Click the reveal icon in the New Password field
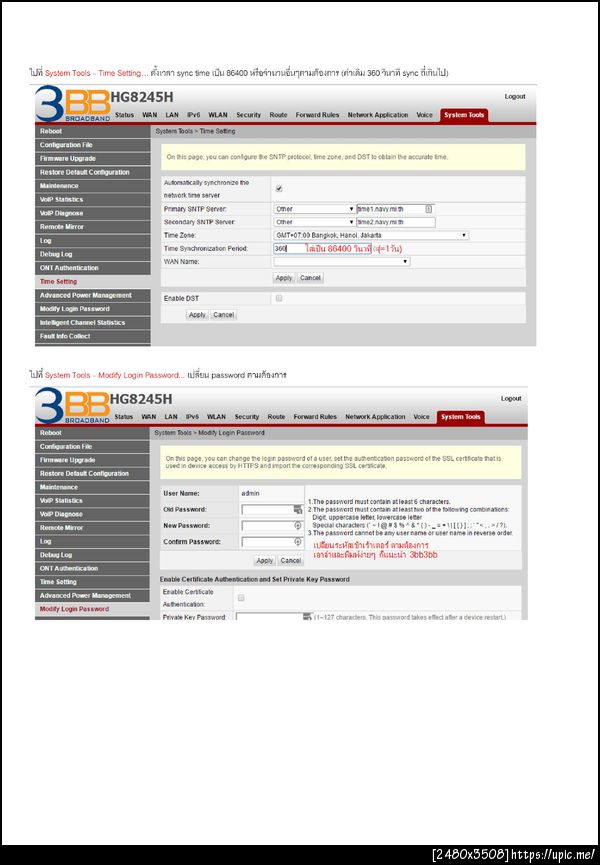Image resolution: width=600 pixels, height=865 pixels. [298, 526]
